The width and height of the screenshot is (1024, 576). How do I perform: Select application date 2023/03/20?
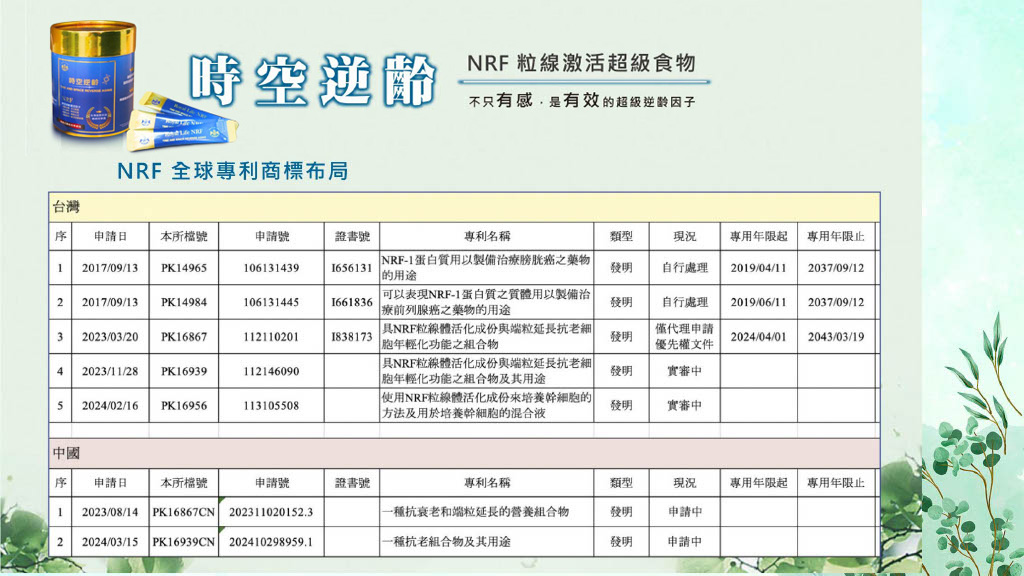click(x=110, y=337)
